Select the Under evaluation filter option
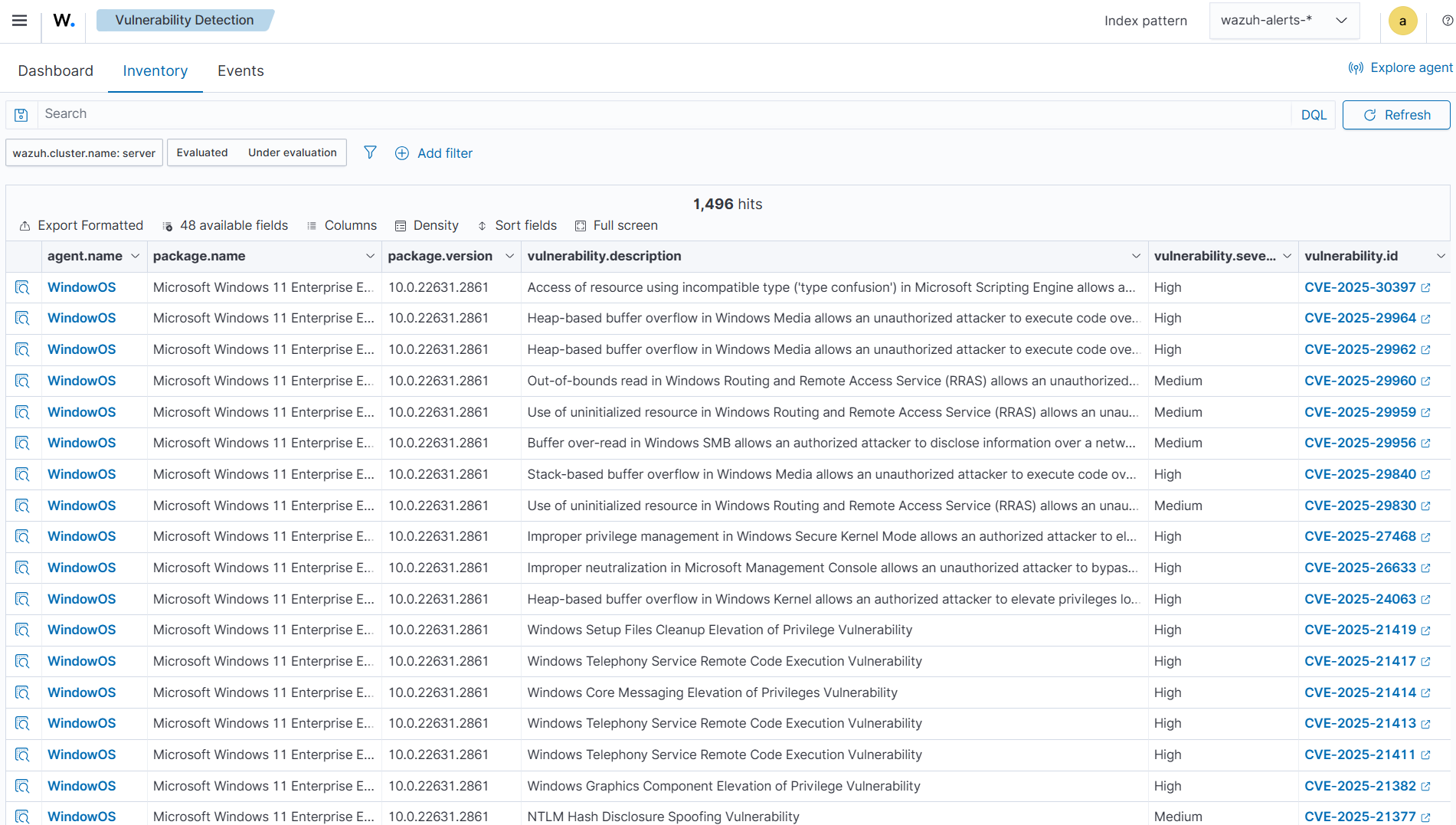Screen dimensions: 1456x825 (x=292, y=152)
